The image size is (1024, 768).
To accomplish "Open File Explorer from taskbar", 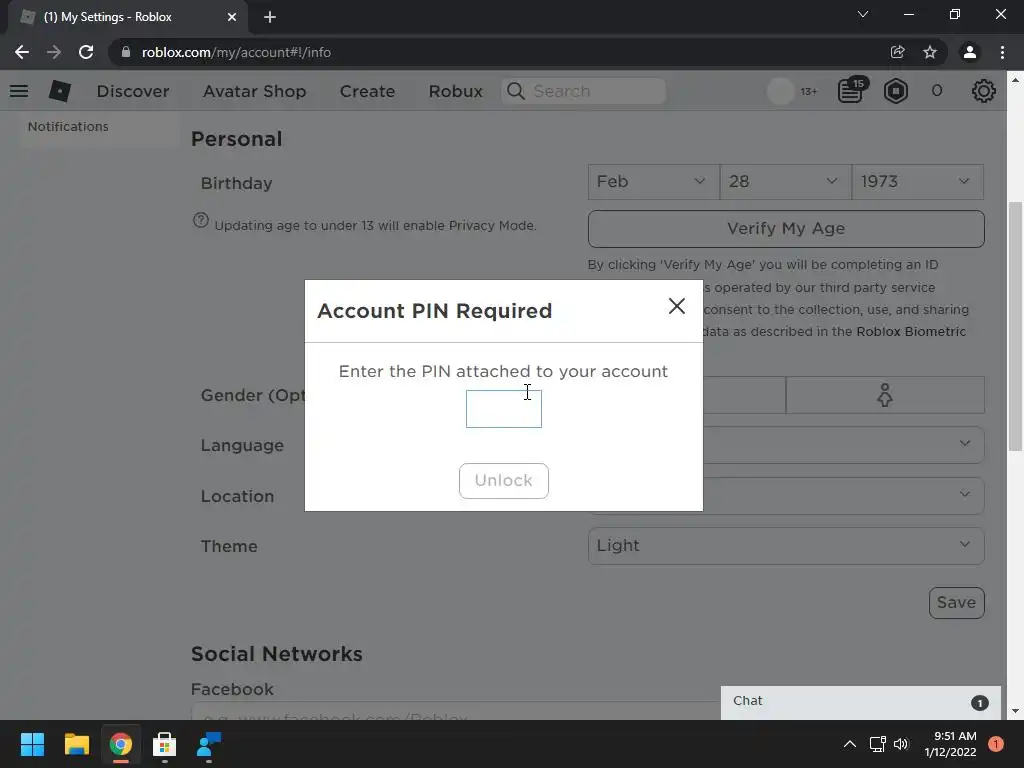I will tap(76, 744).
